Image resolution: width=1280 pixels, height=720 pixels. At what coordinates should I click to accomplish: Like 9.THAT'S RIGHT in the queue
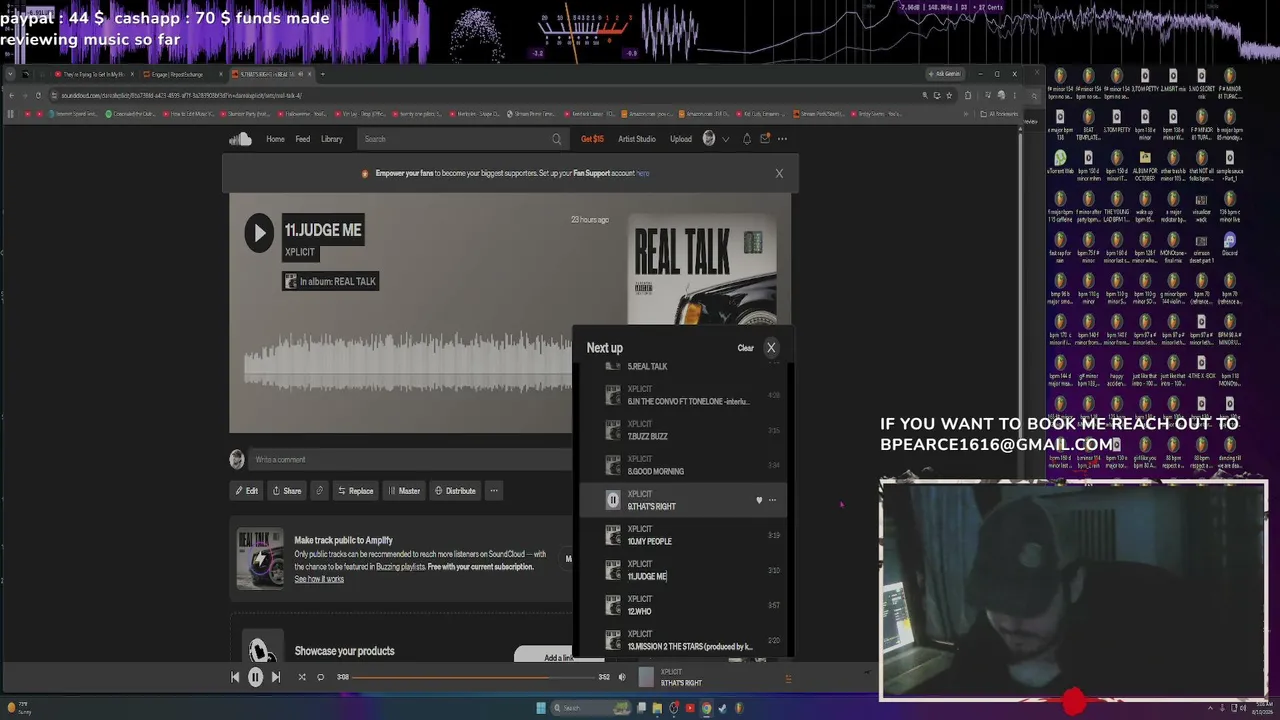point(759,500)
